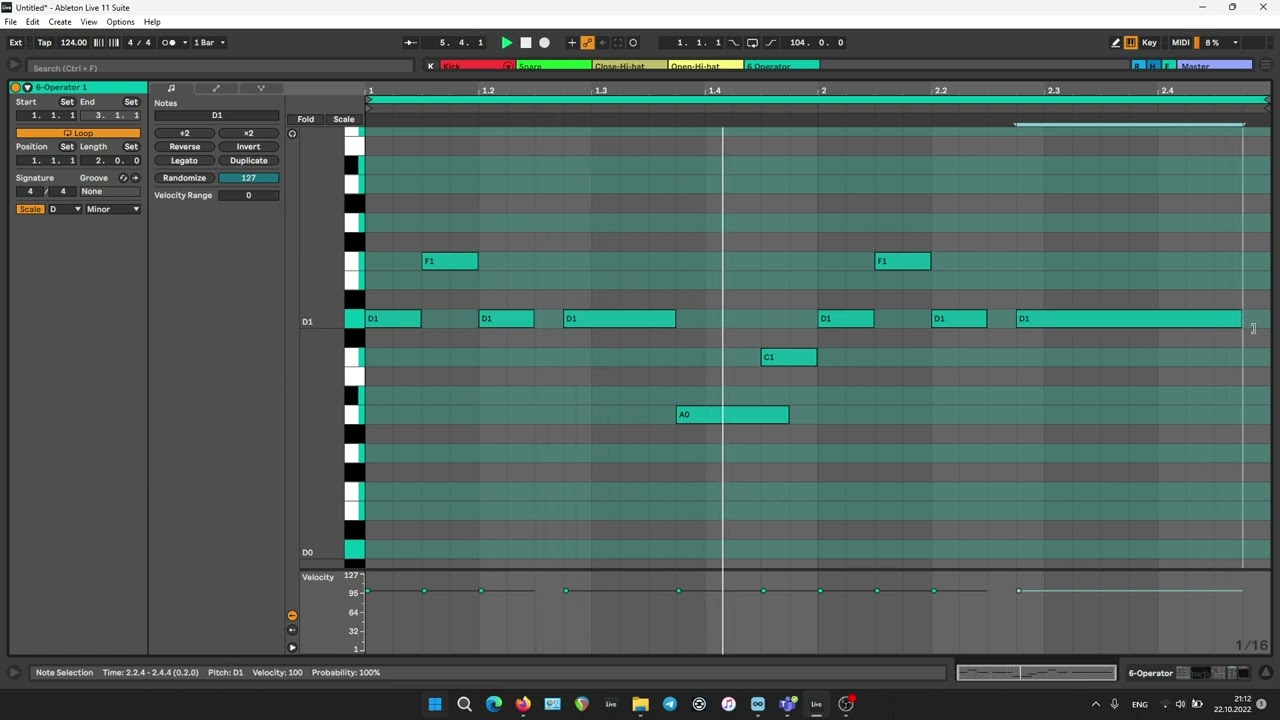Click the browser search field
Image resolution: width=1280 pixels, height=720 pixels.
pyautogui.click(x=220, y=68)
